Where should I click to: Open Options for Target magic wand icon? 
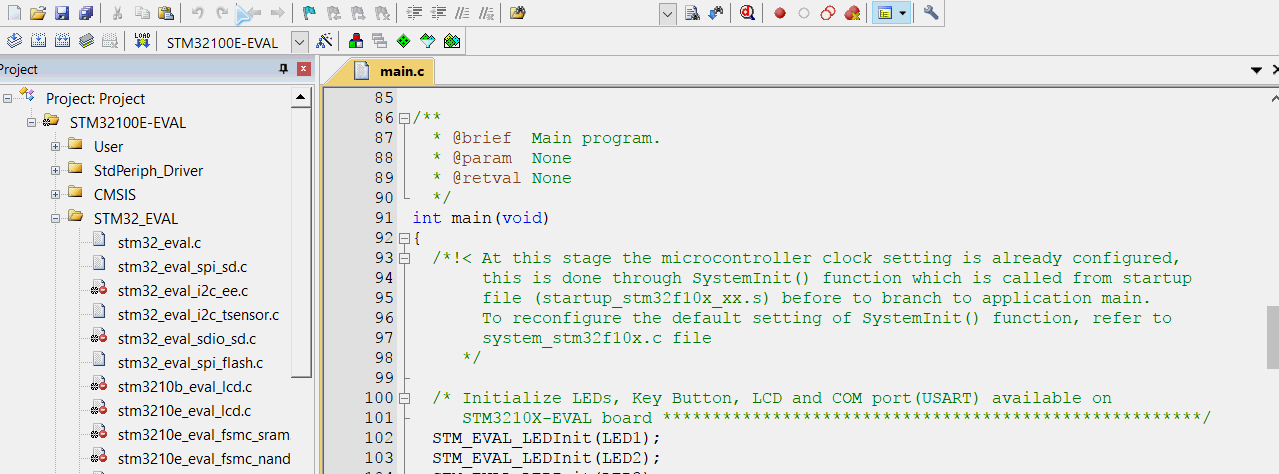click(324, 41)
